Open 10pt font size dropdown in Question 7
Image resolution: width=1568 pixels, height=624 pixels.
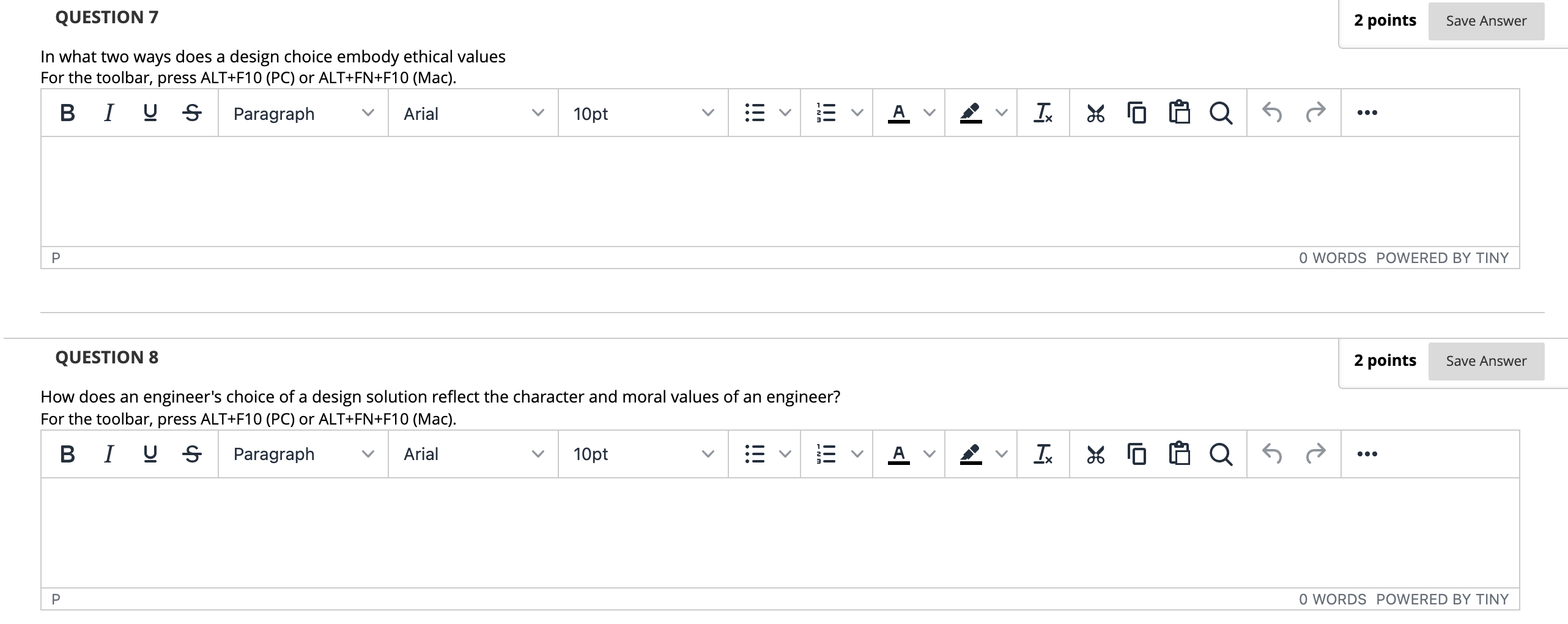pyautogui.click(x=643, y=113)
